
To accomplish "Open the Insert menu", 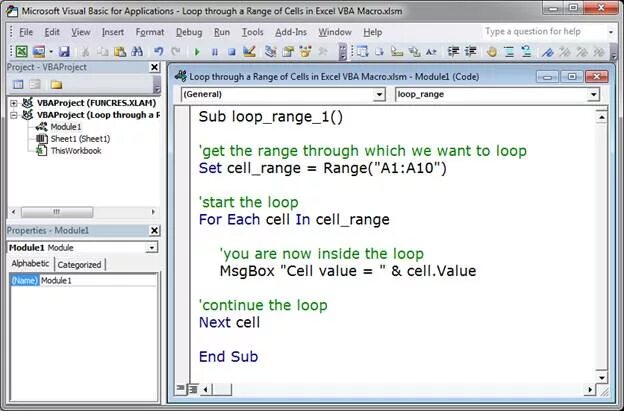I will [x=113, y=32].
